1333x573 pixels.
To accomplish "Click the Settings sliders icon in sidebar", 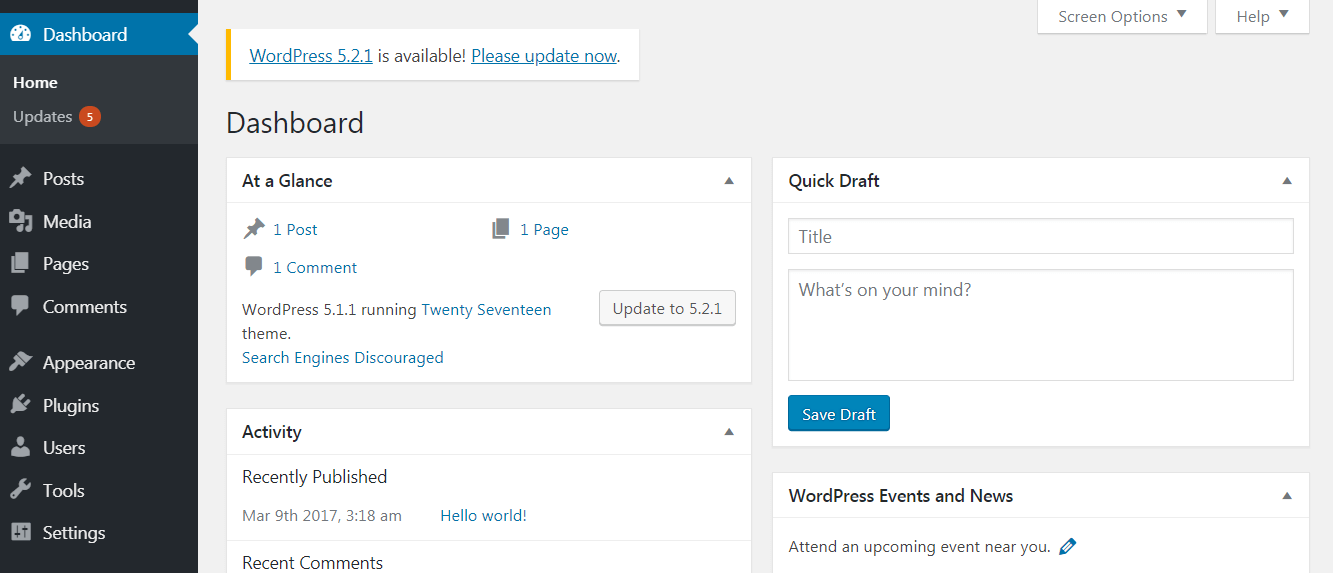I will pos(21,532).
